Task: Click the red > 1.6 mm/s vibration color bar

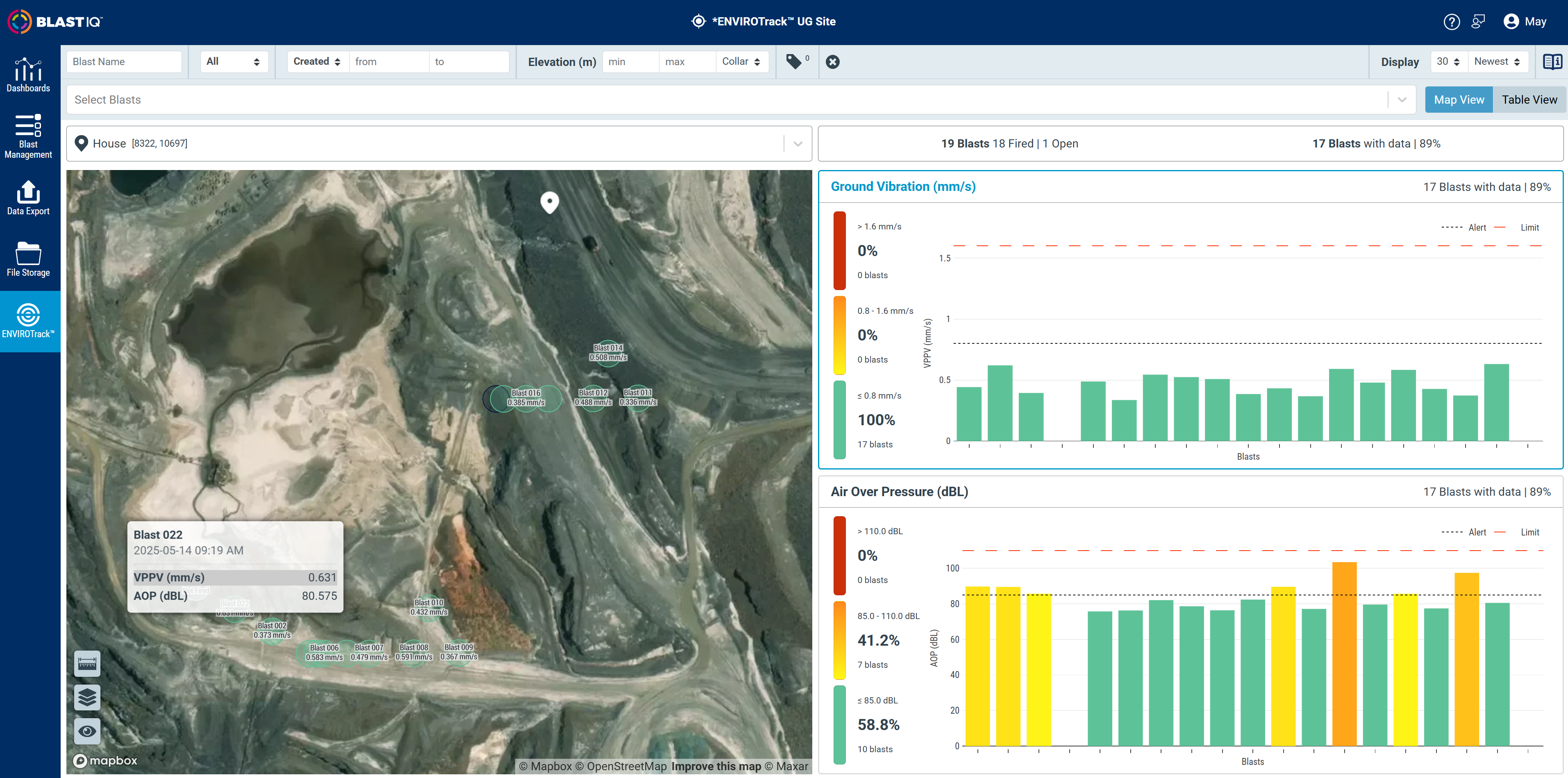Action: [839, 250]
